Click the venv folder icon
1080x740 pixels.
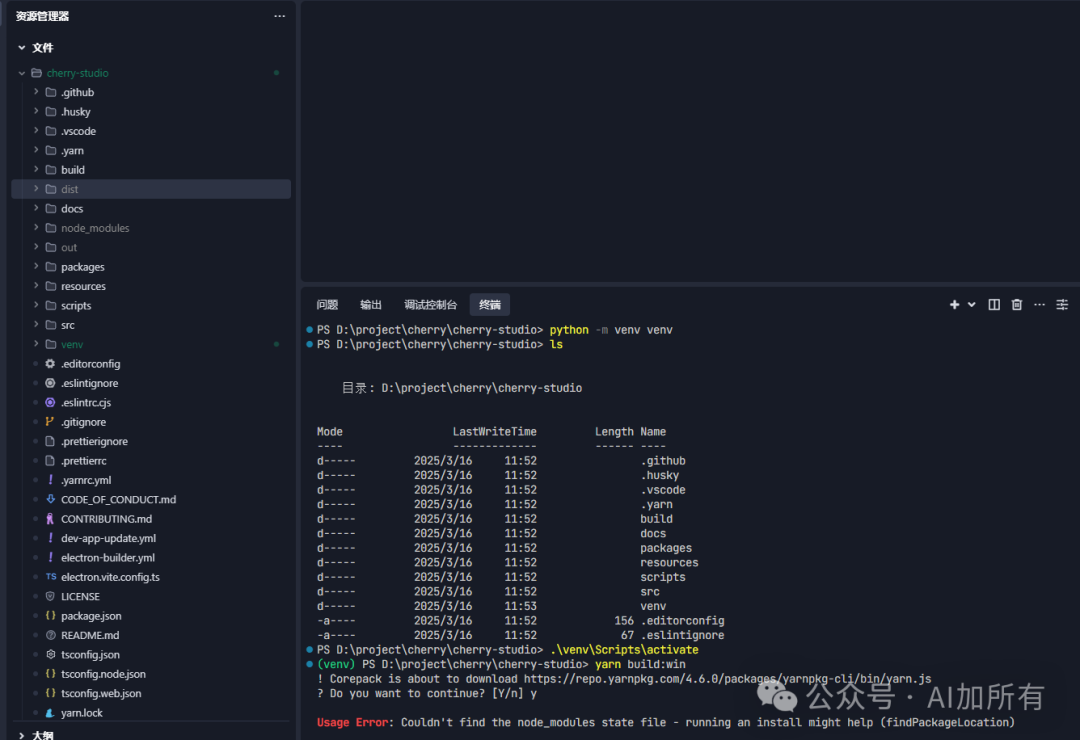point(51,344)
